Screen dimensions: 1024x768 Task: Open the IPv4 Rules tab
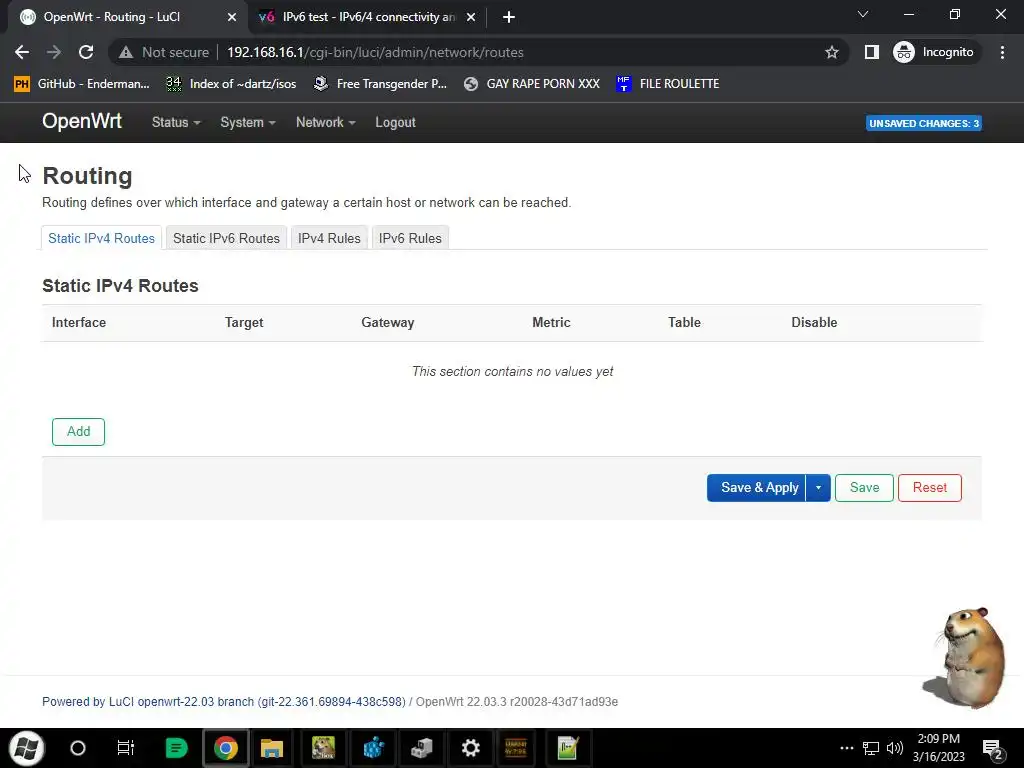pos(329,238)
